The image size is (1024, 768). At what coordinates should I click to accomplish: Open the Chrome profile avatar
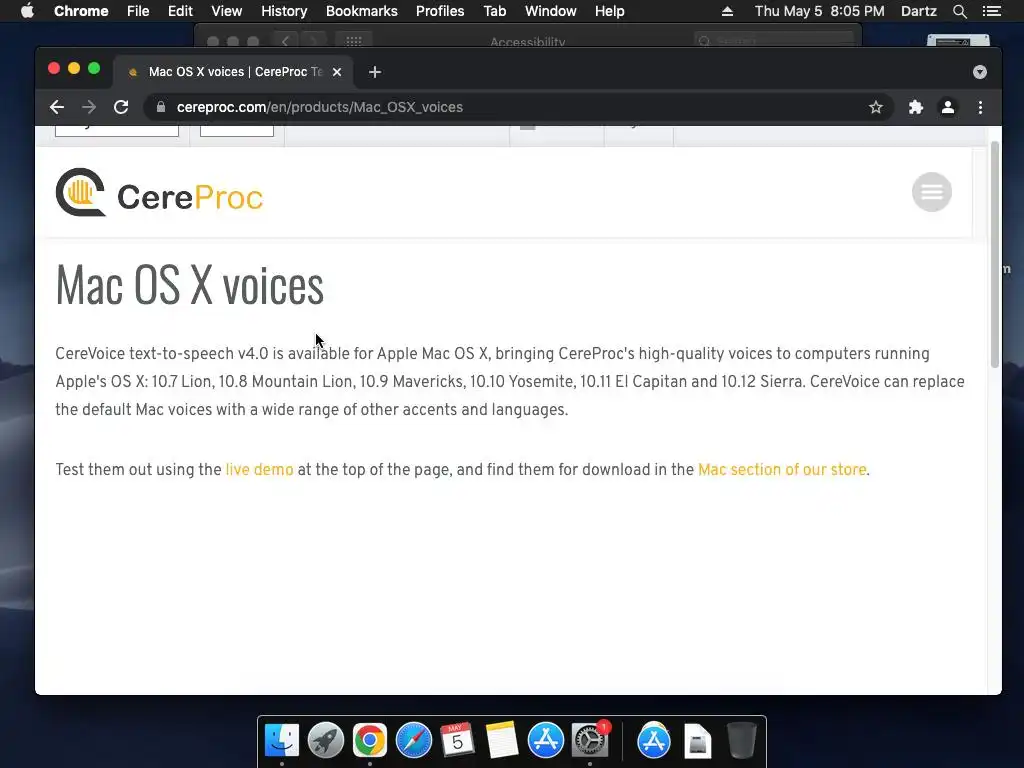(948, 107)
